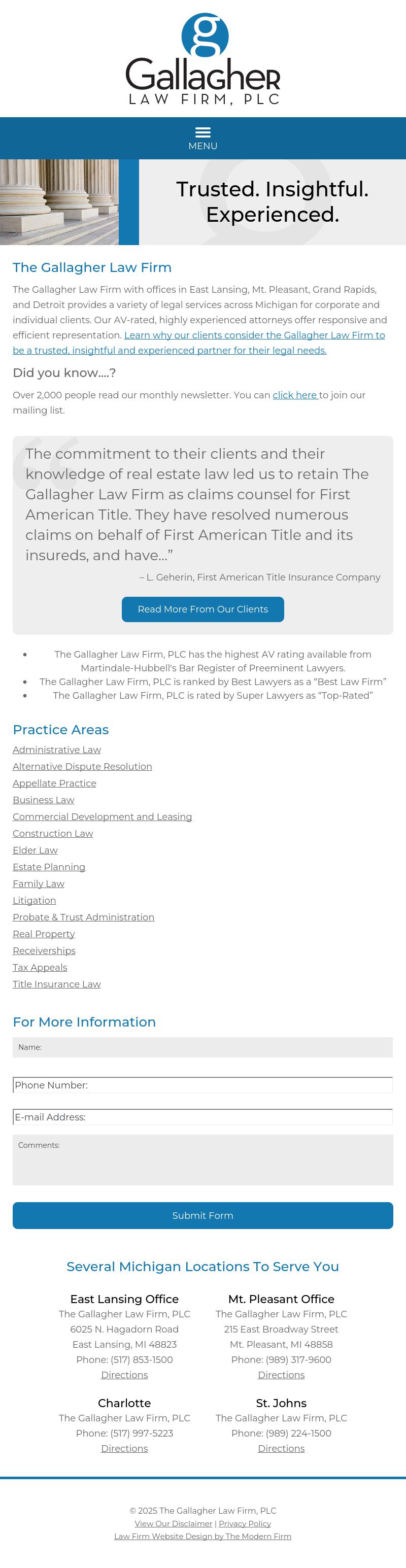Screen dimensions: 406x1568
Task: Select the Read More From Our Clients button
Action: 202,609
